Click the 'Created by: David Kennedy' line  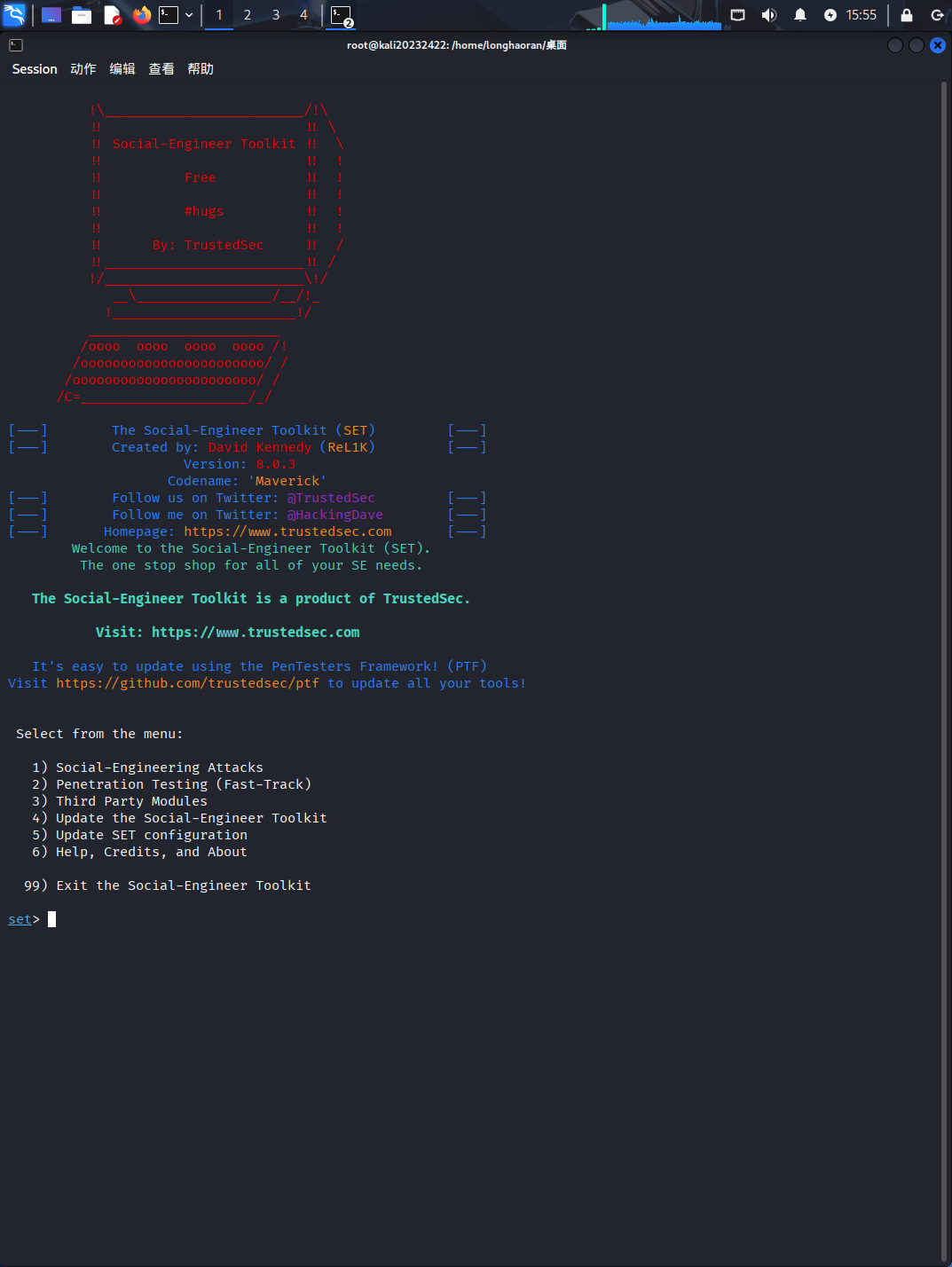243,447
